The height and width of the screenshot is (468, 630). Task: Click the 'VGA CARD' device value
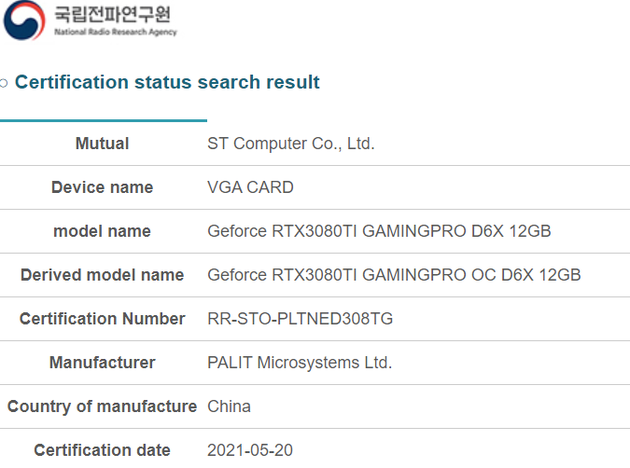click(250, 188)
